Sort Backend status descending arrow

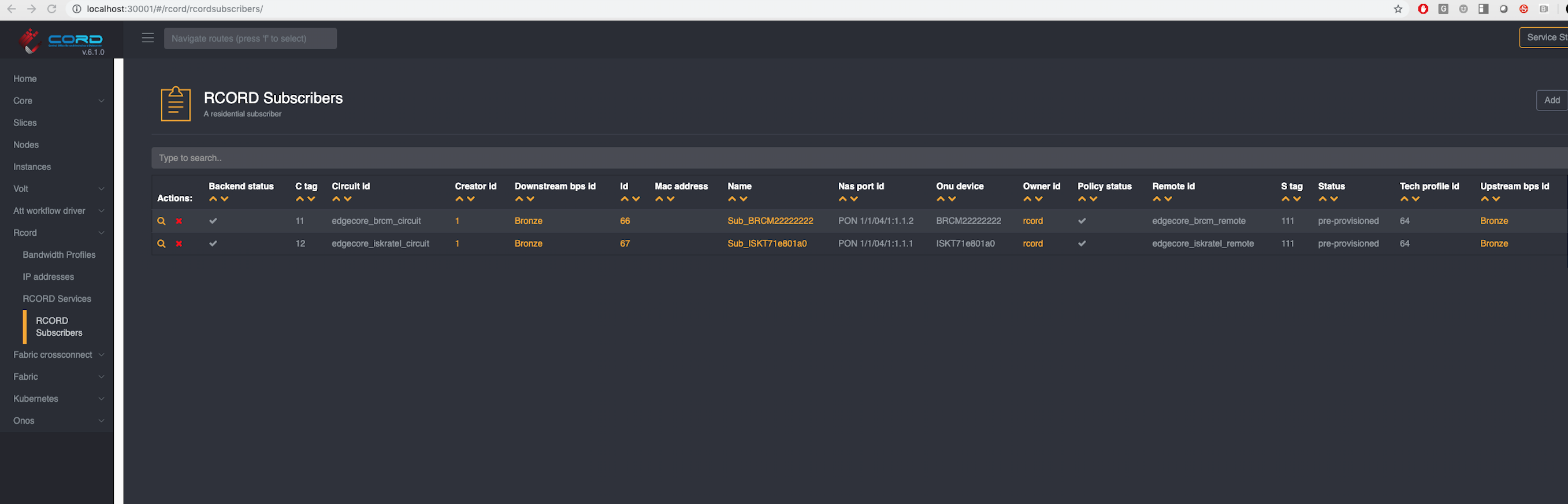225,199
